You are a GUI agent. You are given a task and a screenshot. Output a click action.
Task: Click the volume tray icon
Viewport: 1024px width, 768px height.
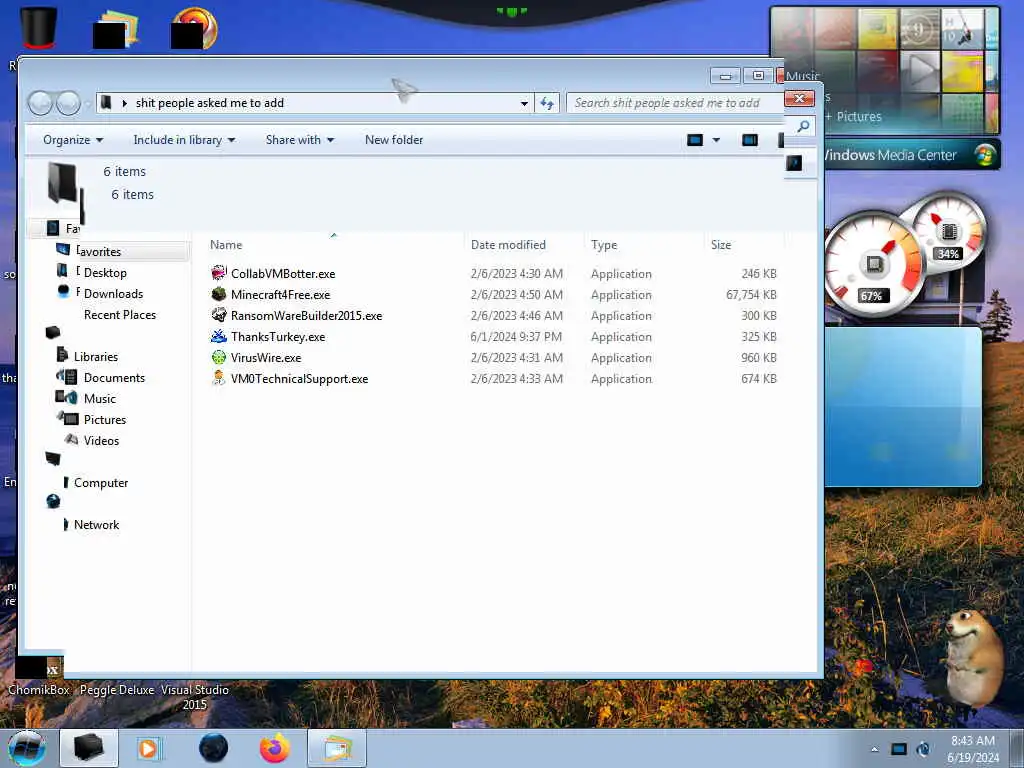coord(923,749)
